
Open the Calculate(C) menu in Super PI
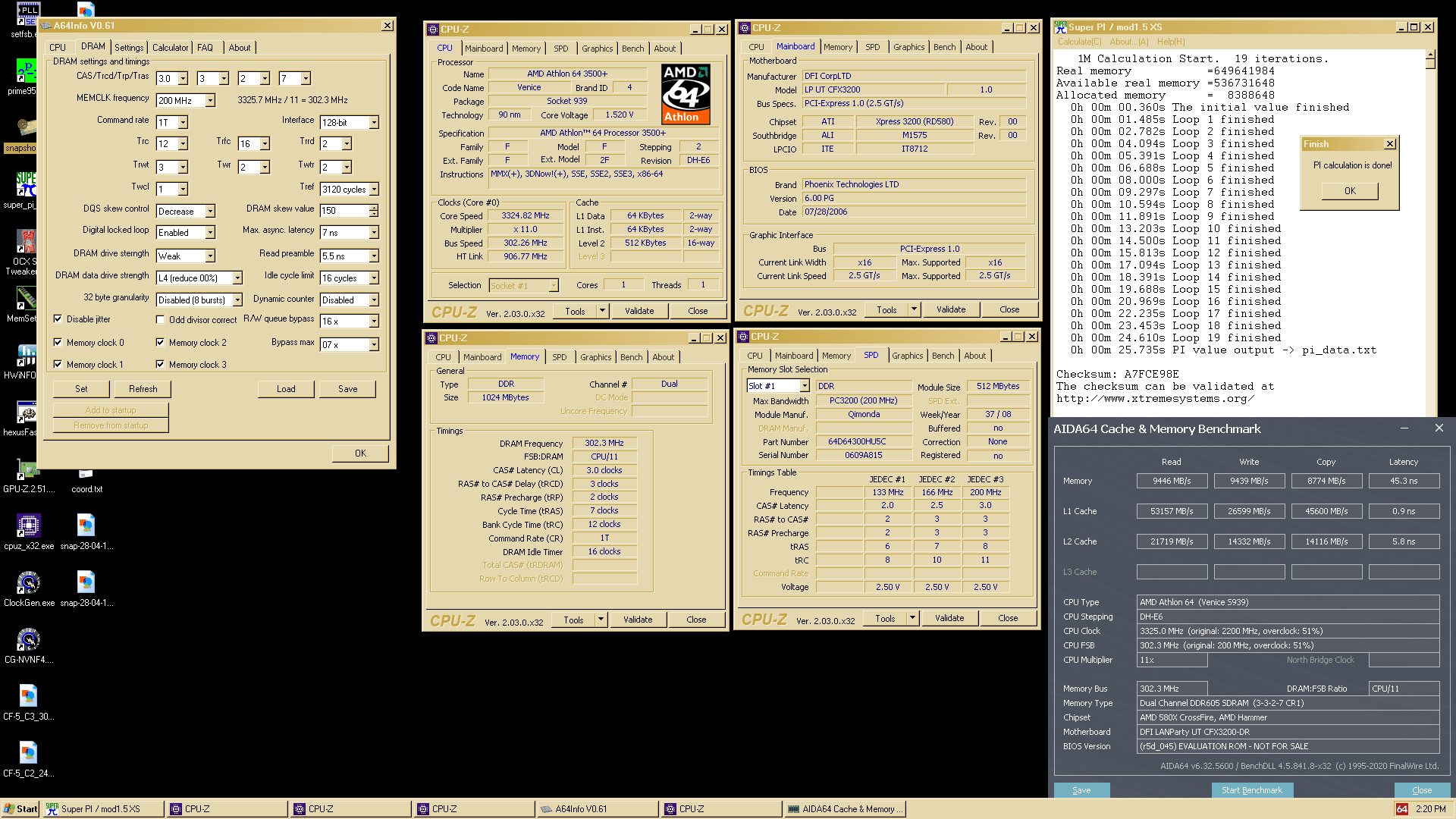click(x=1080, y=42)
